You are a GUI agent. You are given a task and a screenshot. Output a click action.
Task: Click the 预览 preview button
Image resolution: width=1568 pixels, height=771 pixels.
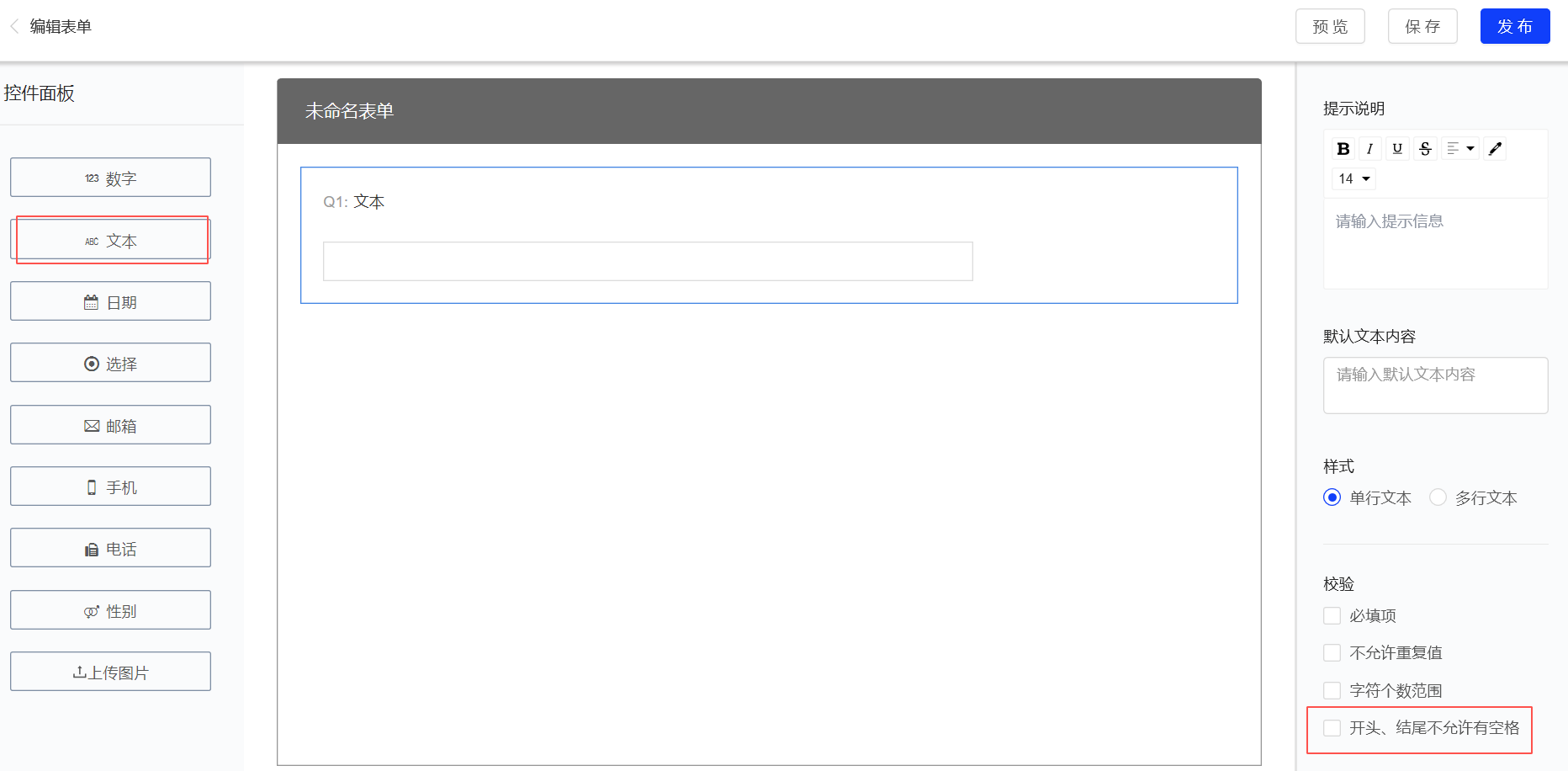click(1330, 26)
